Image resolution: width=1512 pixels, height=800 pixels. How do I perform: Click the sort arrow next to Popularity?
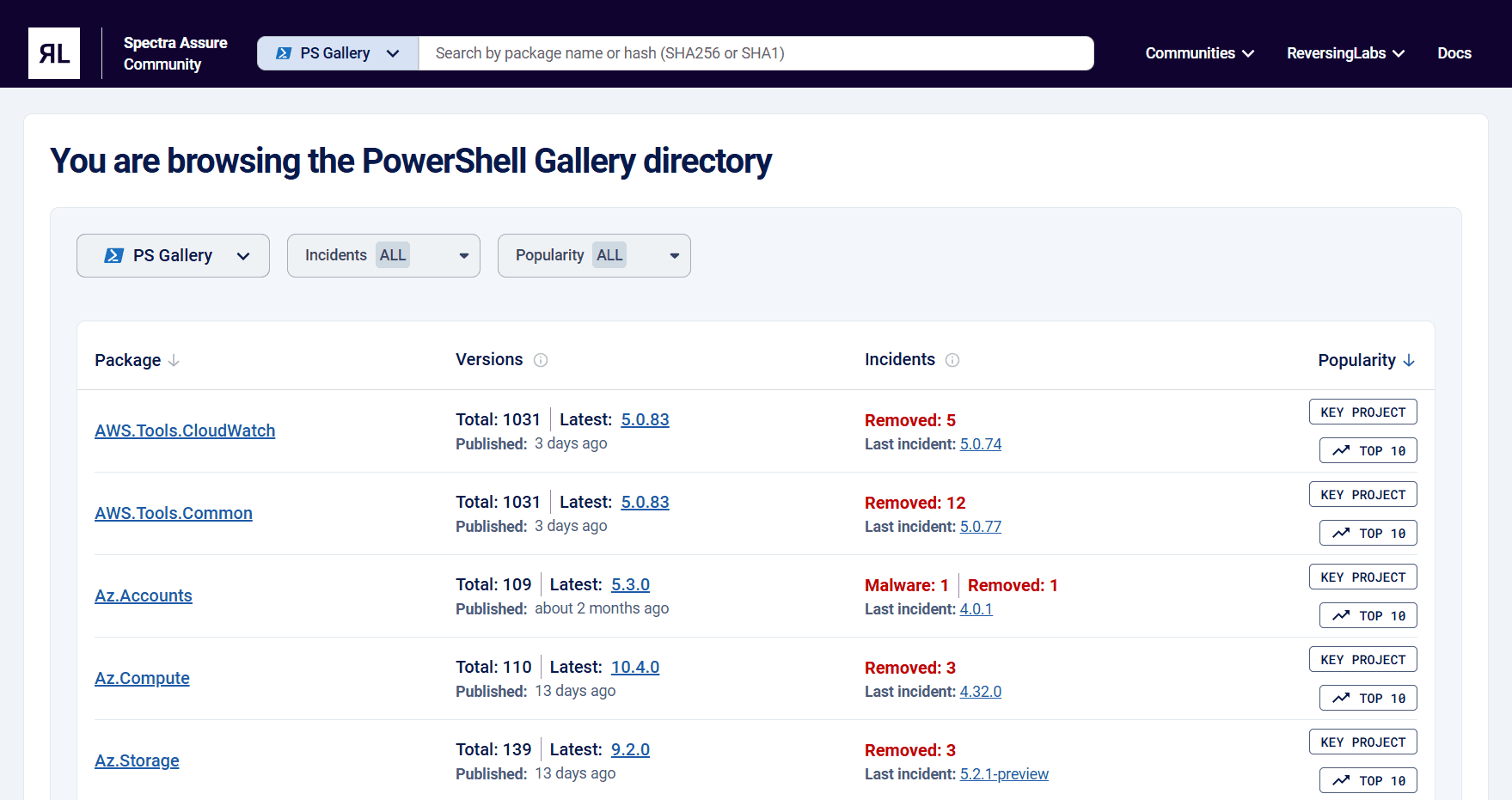[x=1409, y=361]
